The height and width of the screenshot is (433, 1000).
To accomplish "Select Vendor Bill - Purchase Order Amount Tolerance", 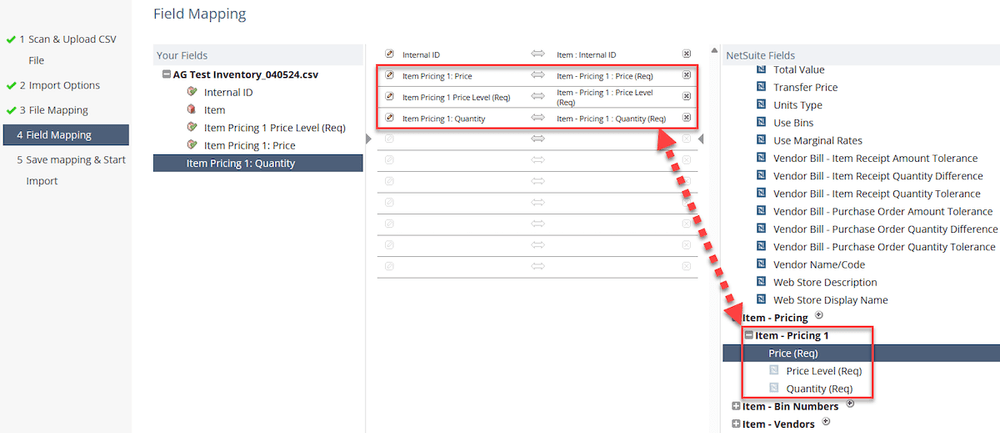I will (883, 211).
